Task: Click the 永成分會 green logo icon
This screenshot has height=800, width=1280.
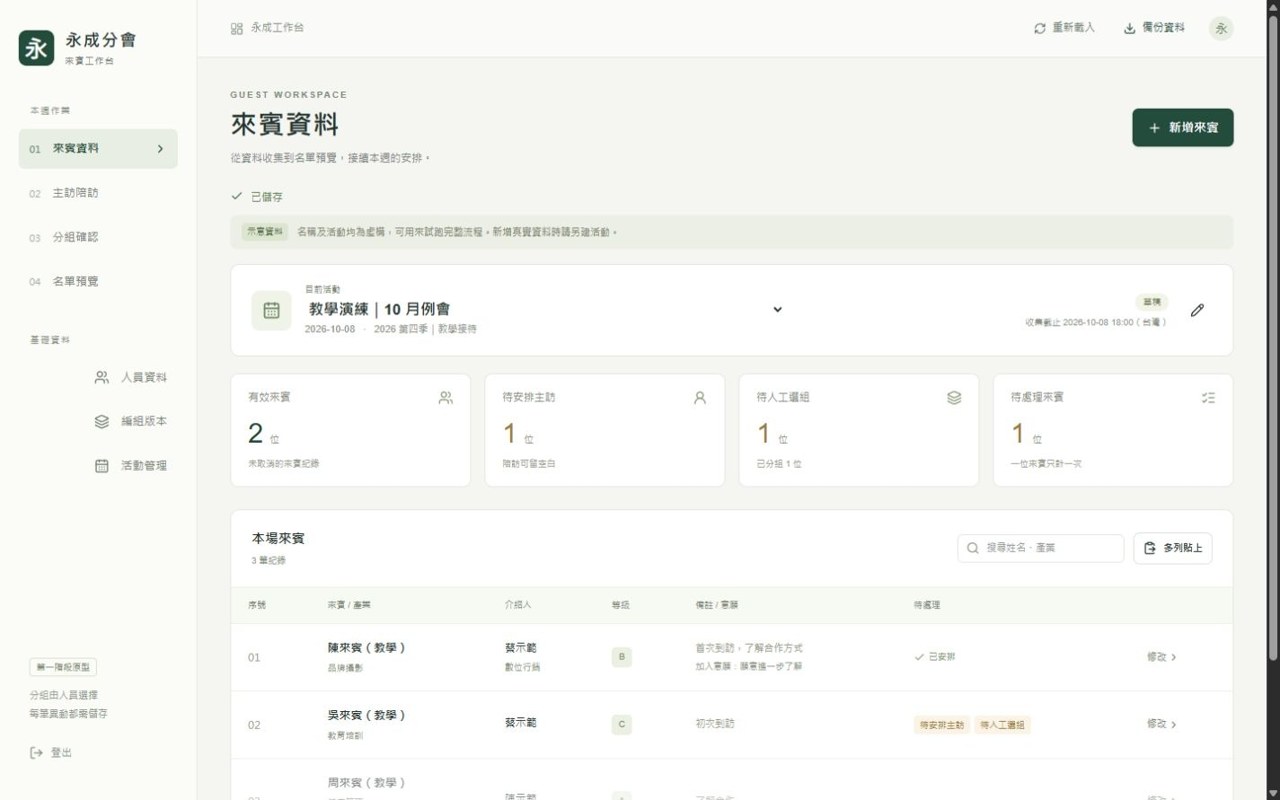Action: point(37,48)
